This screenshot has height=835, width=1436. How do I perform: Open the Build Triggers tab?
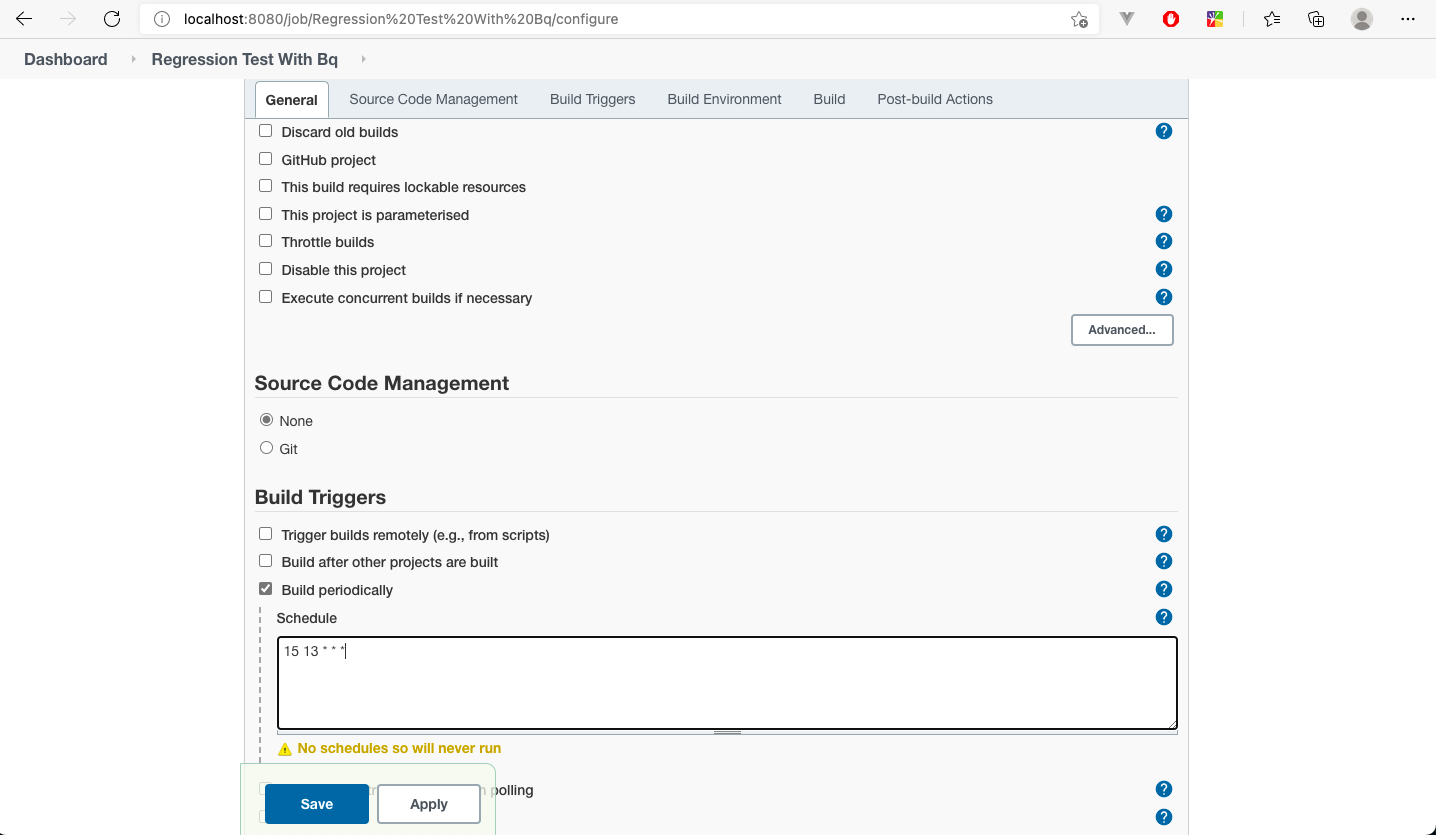click(x=593, y=99)
